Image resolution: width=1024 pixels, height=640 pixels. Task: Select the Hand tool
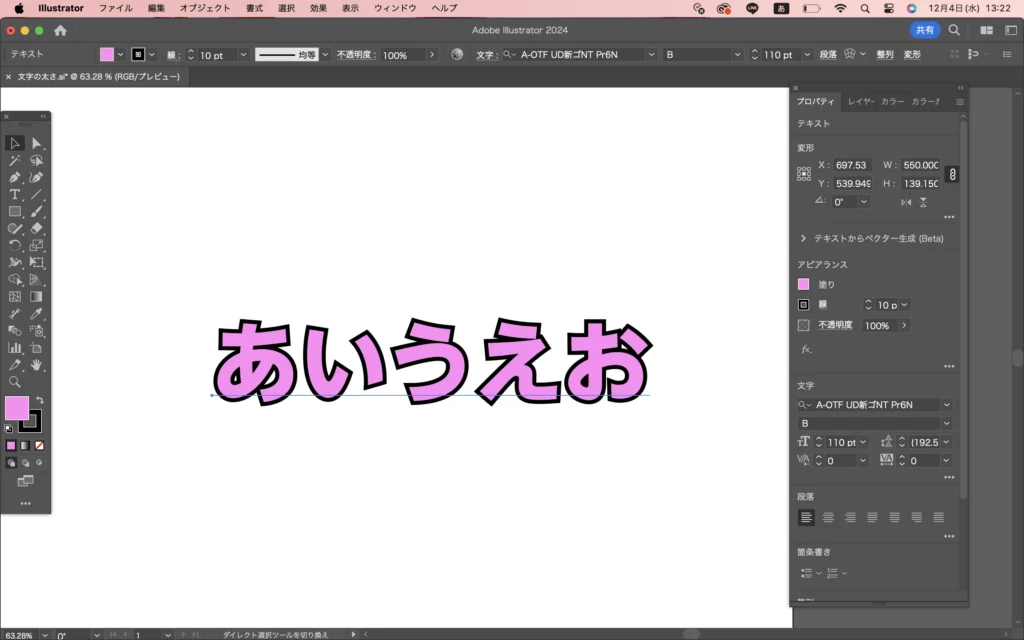tap(36, 365)
